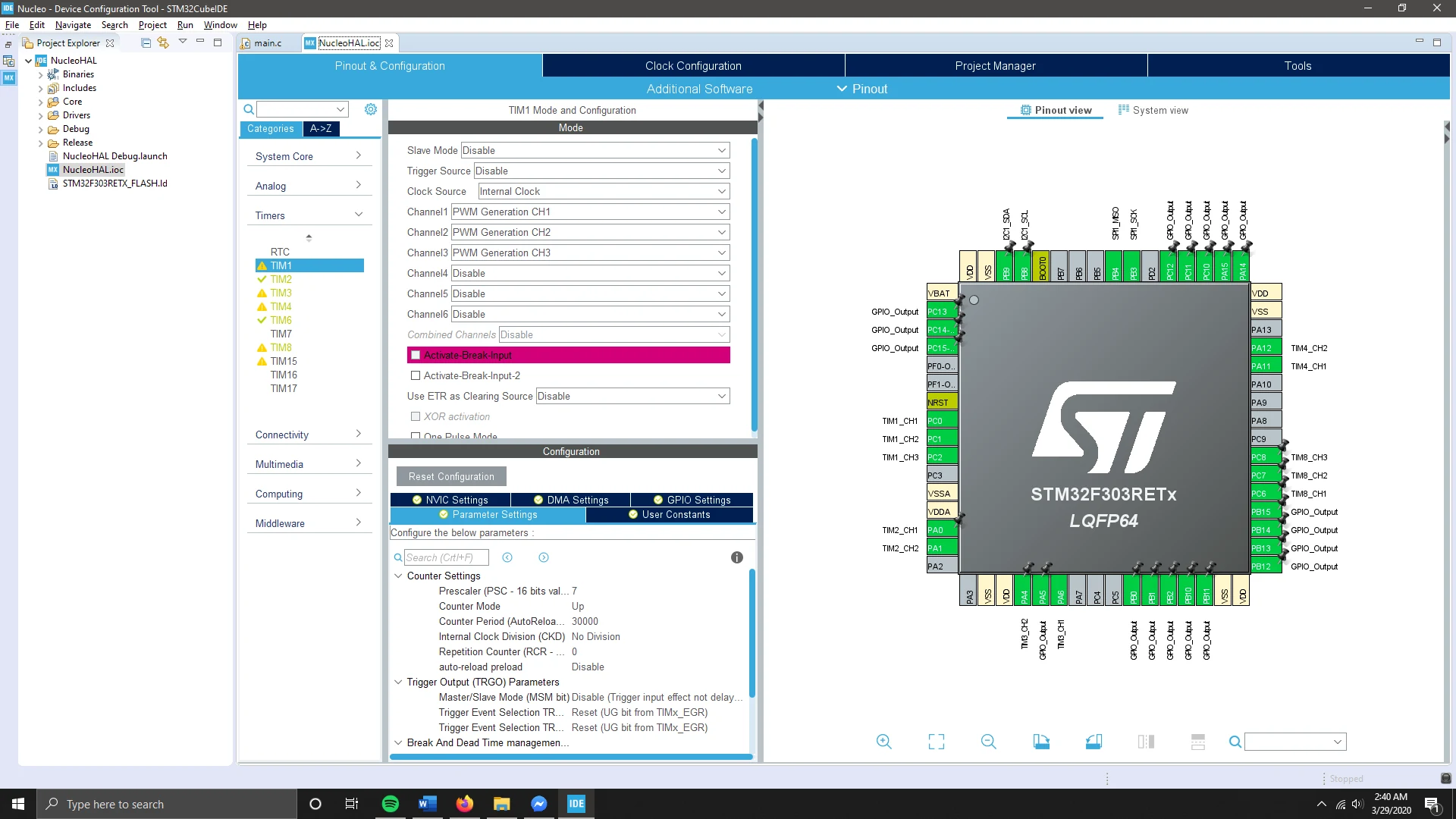This screenshot has width=1456, height=819.
Task: Open Windows Task View
Action: click(352, 804)
